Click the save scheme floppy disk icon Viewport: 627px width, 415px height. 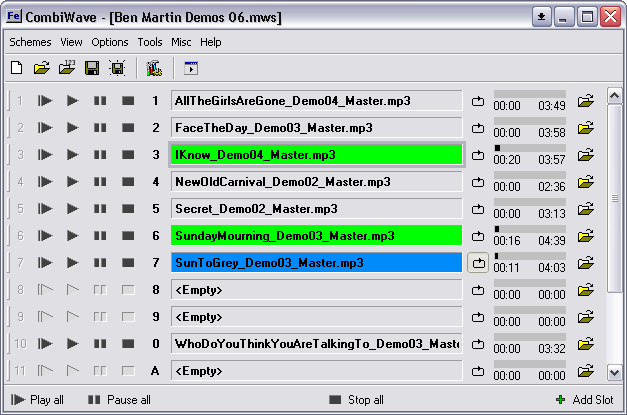[x=92, y=68]
